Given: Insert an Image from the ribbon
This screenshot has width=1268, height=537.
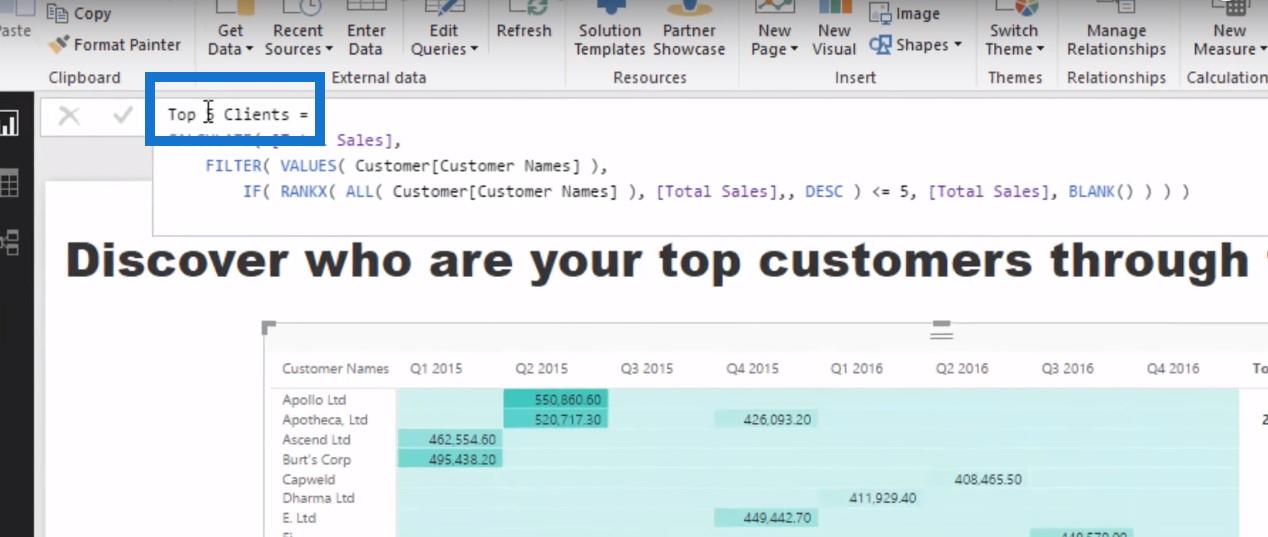Looking at the screenshot, I should pos(905,14).
